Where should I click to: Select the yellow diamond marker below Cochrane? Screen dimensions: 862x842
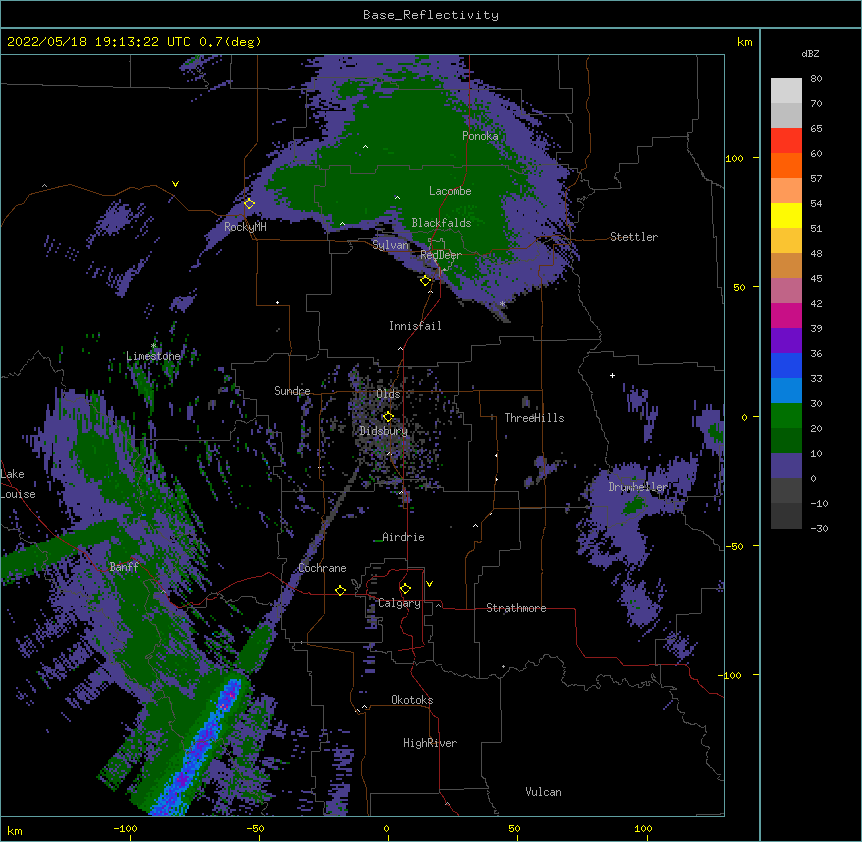click(340, 590)
